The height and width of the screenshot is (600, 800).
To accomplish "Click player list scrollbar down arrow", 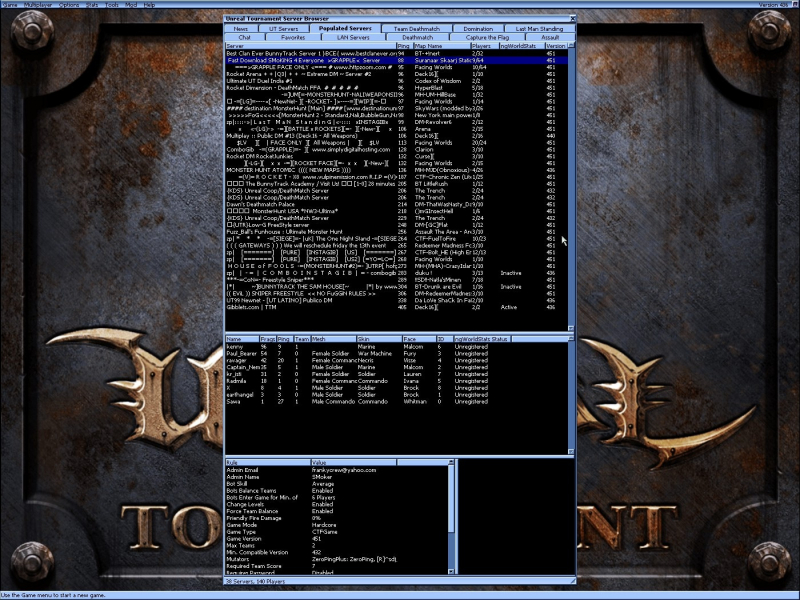I will point(571,452).
